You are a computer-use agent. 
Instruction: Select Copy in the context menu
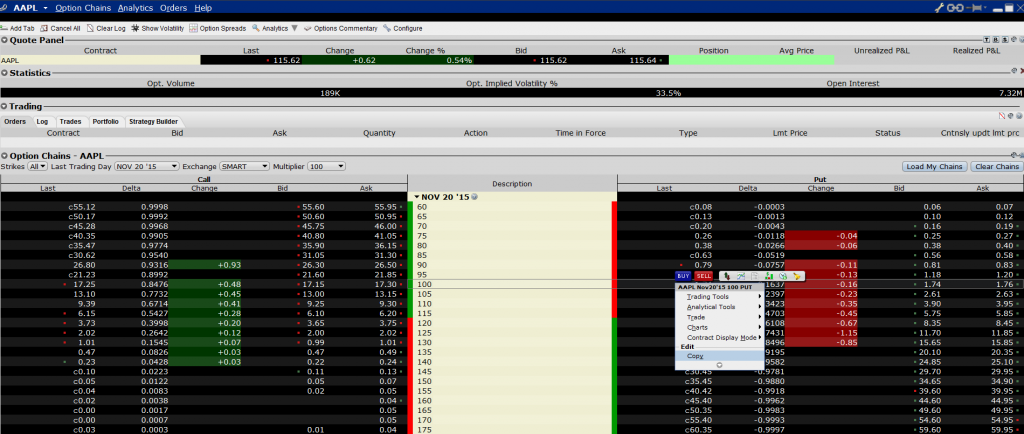point(720,356)
